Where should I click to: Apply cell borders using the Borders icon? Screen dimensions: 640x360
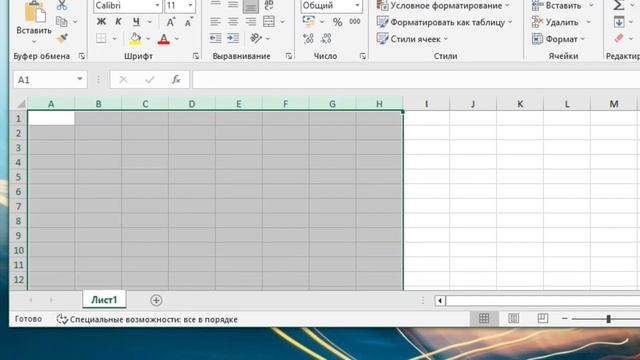coord(101,39)
